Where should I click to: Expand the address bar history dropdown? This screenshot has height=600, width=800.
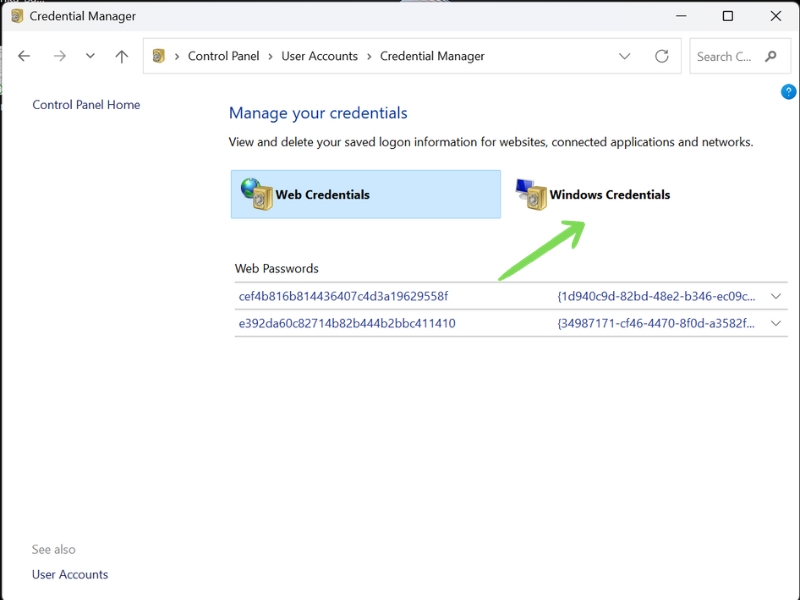624,56
